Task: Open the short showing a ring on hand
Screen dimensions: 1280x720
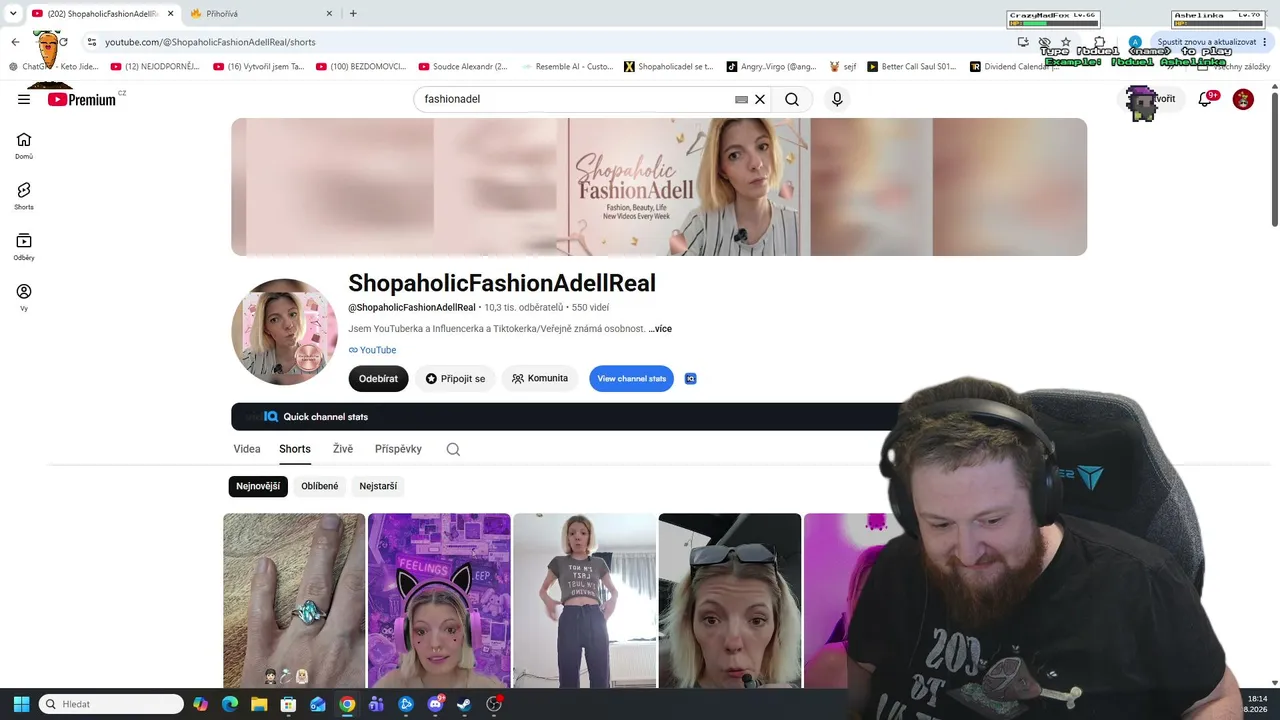Action: click(x=294, y=600)
